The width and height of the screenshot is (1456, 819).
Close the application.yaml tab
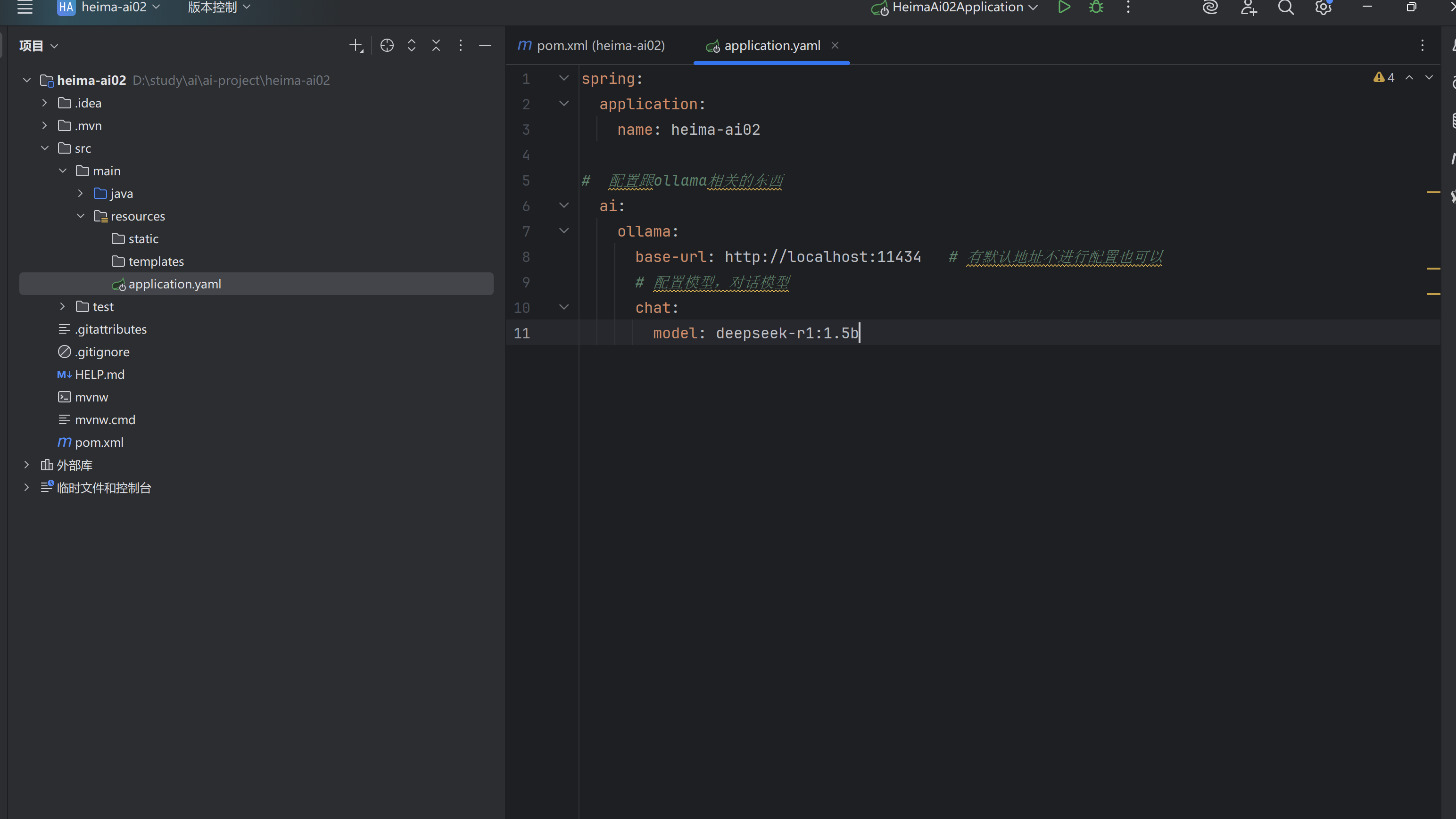[835, 46]
